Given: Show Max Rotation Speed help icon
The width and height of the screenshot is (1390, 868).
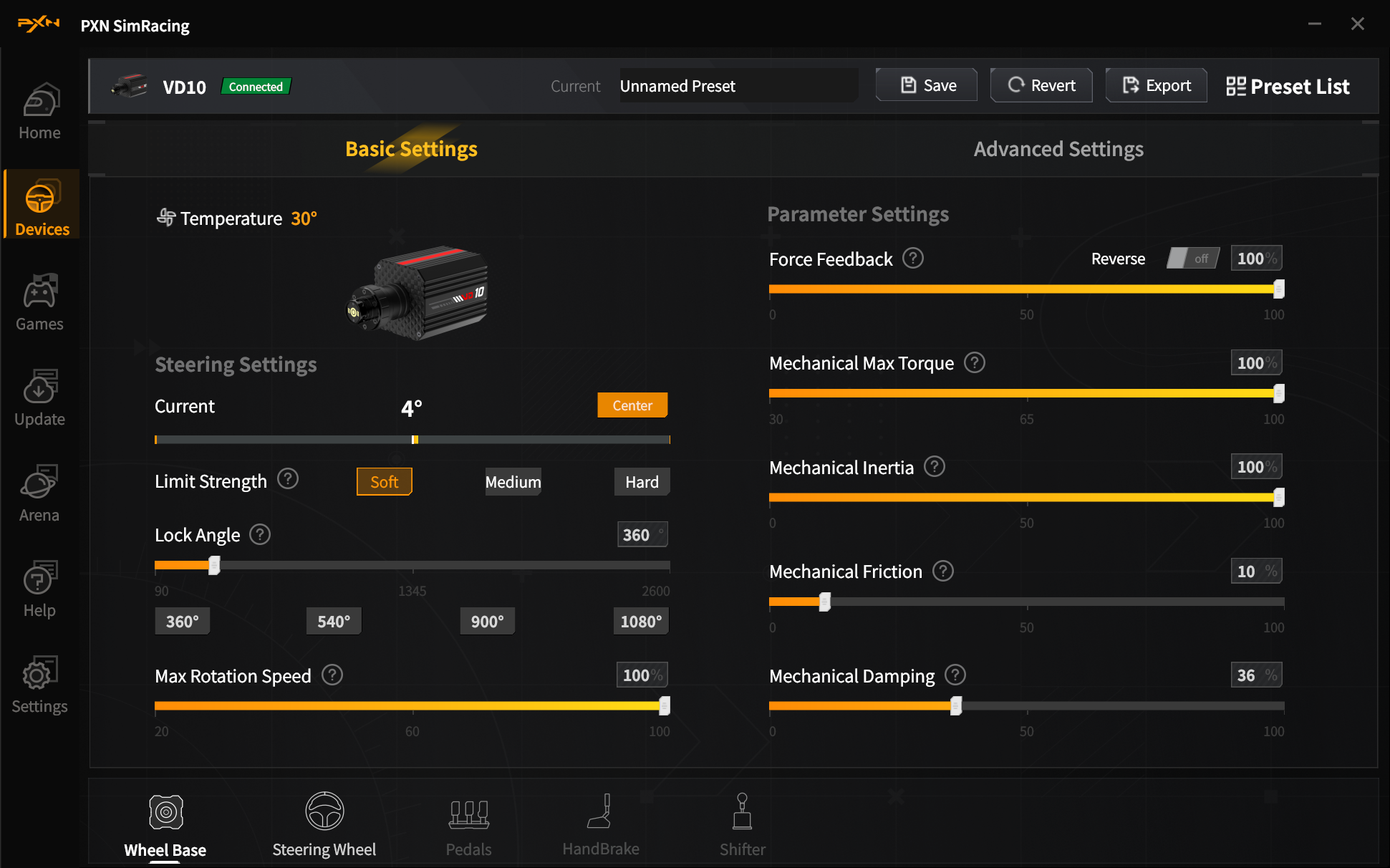Looking at the screenshot, I should tap(332, 675).
